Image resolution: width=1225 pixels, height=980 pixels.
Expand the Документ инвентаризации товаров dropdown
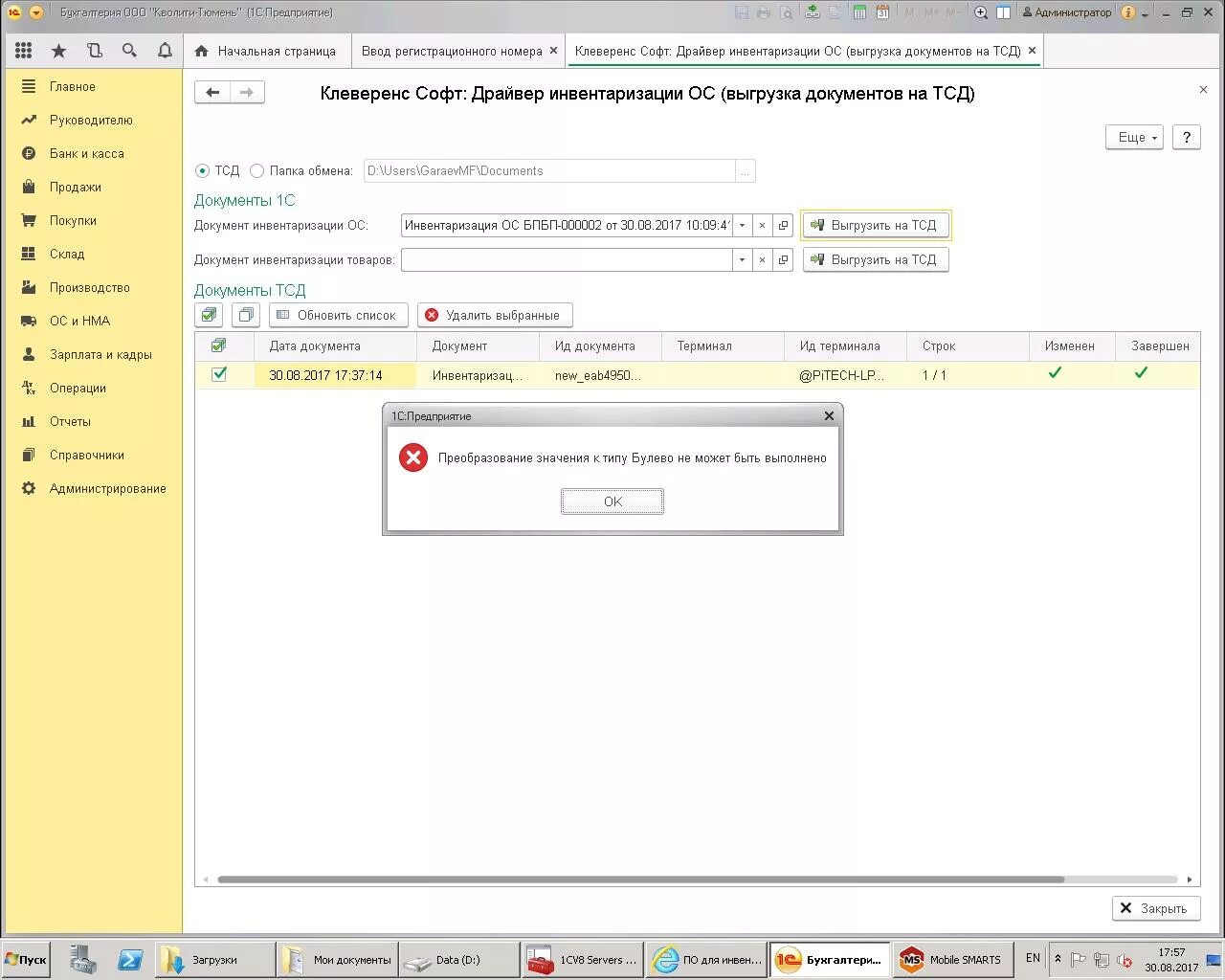742,260
